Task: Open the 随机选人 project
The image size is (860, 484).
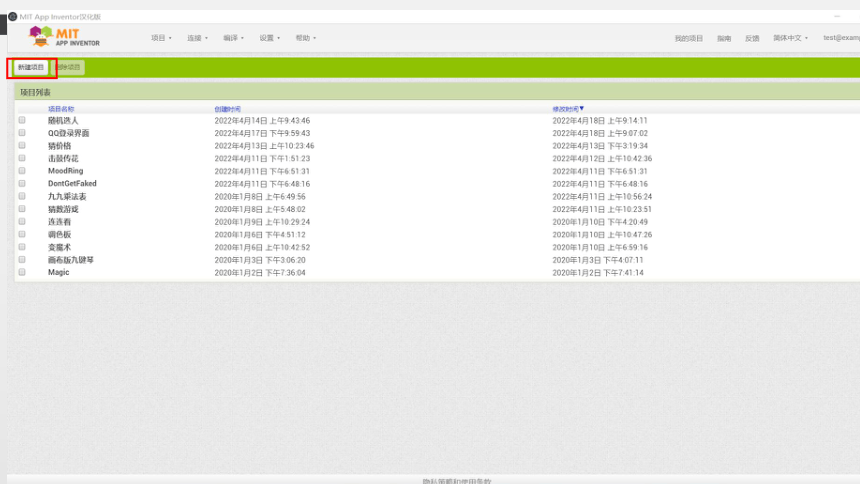Action: [x=63, y=120]
